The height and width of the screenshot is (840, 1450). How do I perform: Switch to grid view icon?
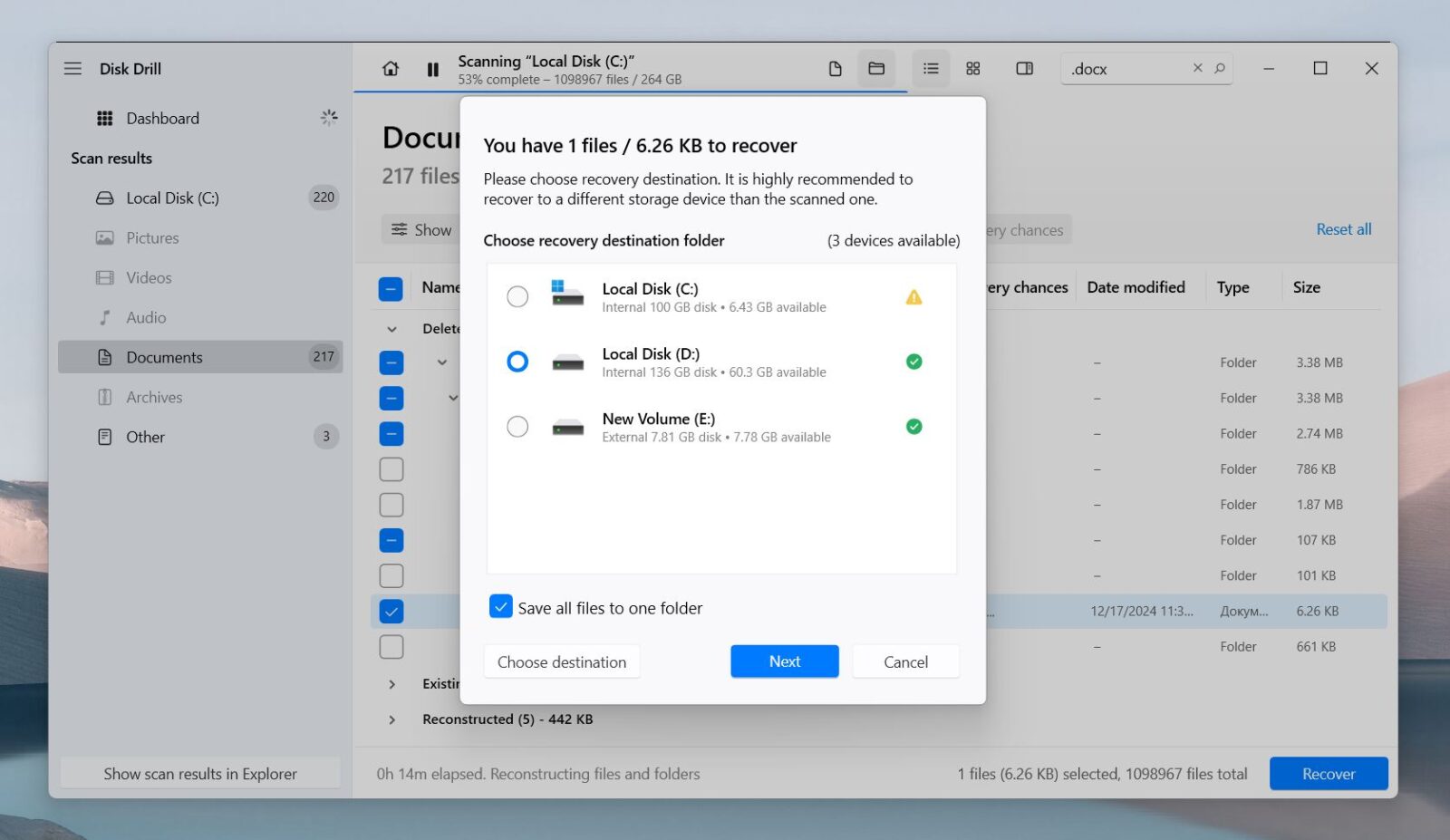(973, 68)
